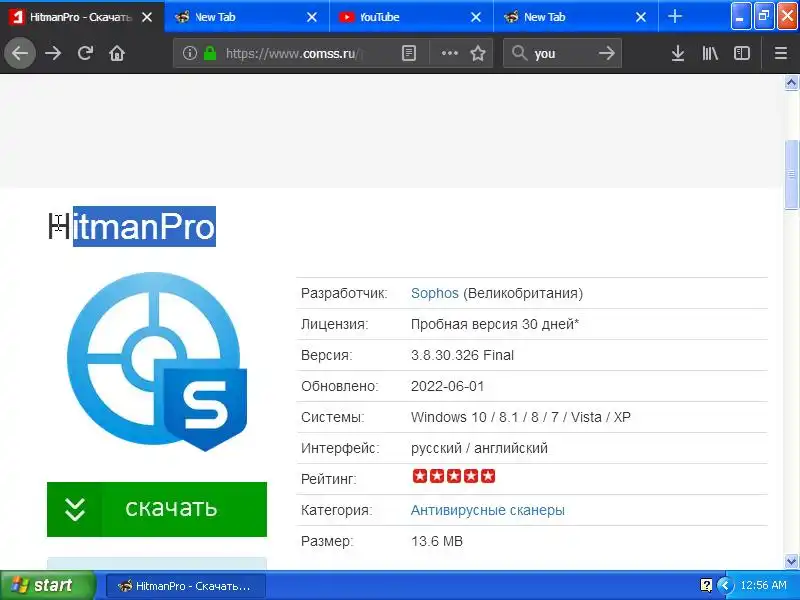Image resolution: width=800 pixels, height=600 pixels.
Task: Open Антивирусные сканеры category link
Action: (x=488, y=510)
